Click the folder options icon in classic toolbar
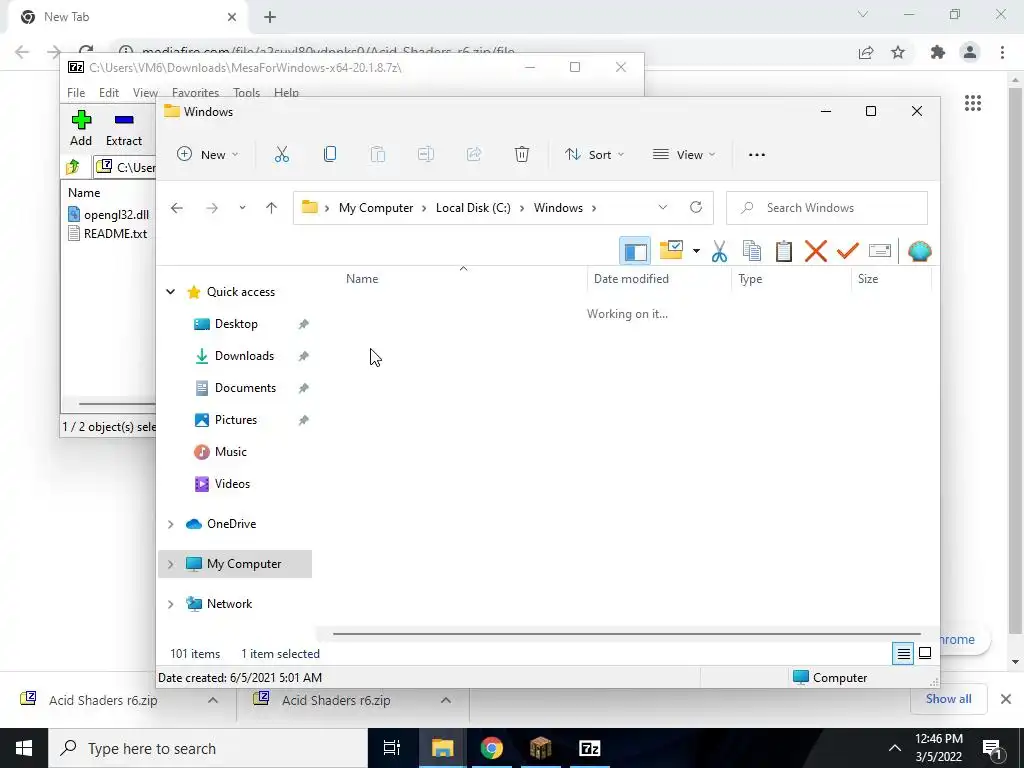1024x768 pixels. click(x=671, y=251)
